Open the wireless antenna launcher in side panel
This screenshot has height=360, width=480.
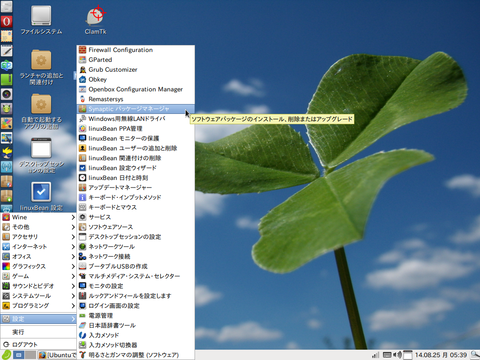6,166
